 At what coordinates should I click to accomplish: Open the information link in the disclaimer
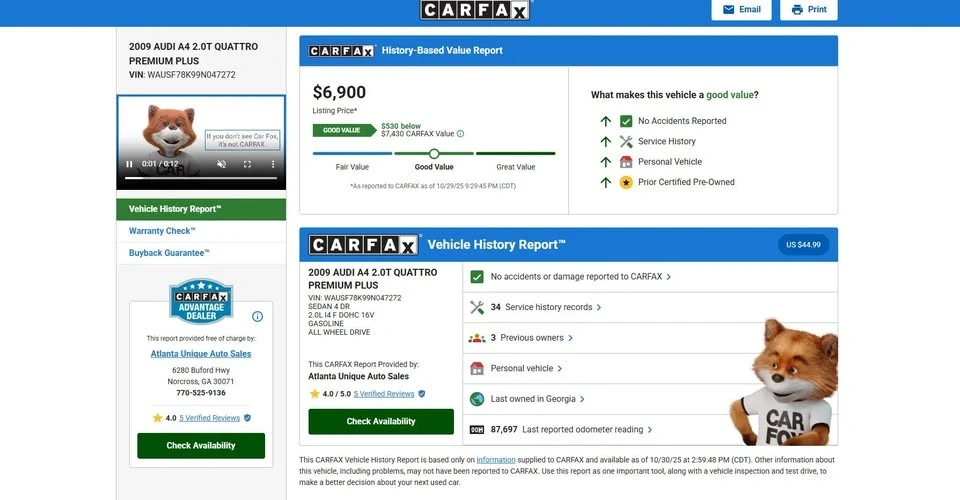[x=496, y=460]
